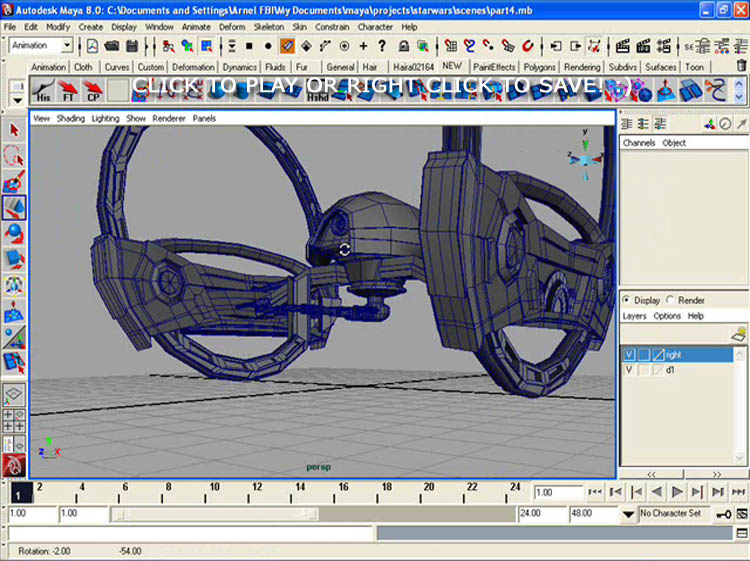750x561 pixels.
Task: Create a new display layer
Action: pos(738,334)
